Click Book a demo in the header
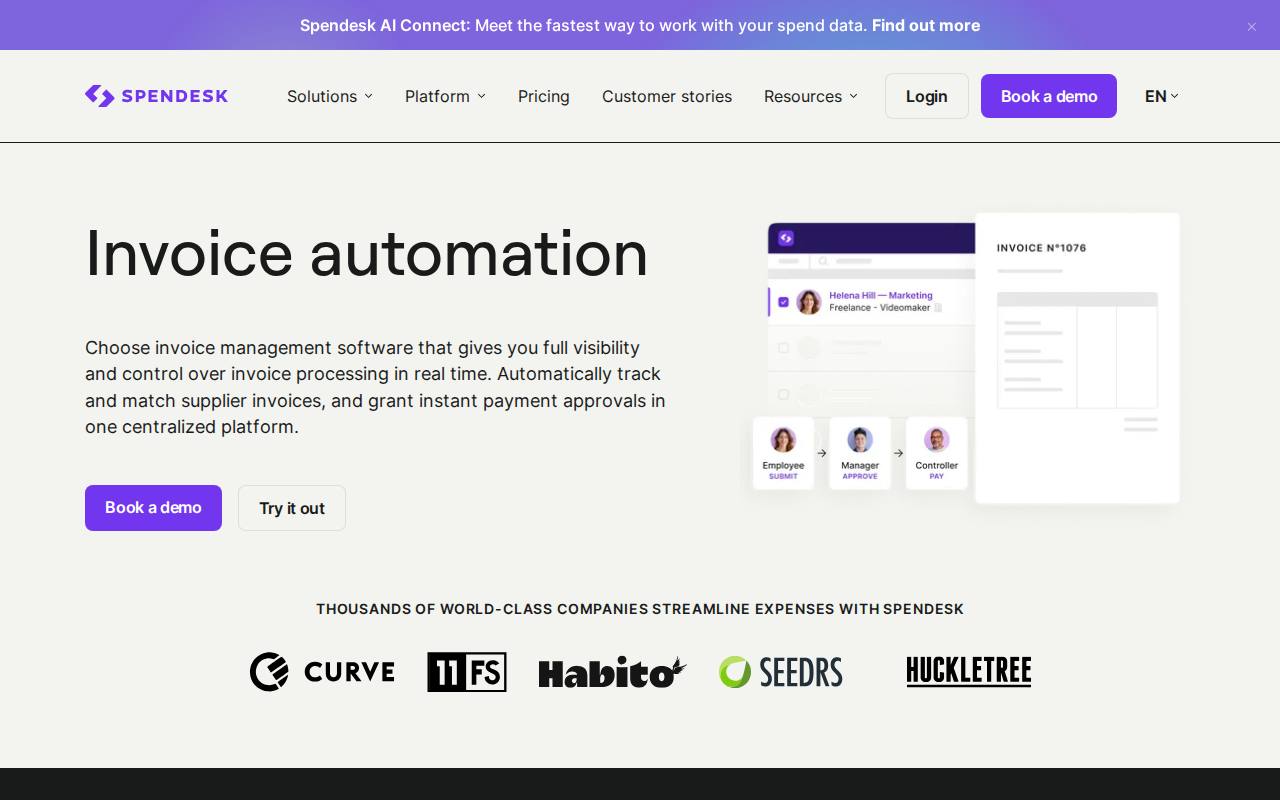Image resolution: width=1280 pixels, height=800 pixels. (x=1049, y=96)
